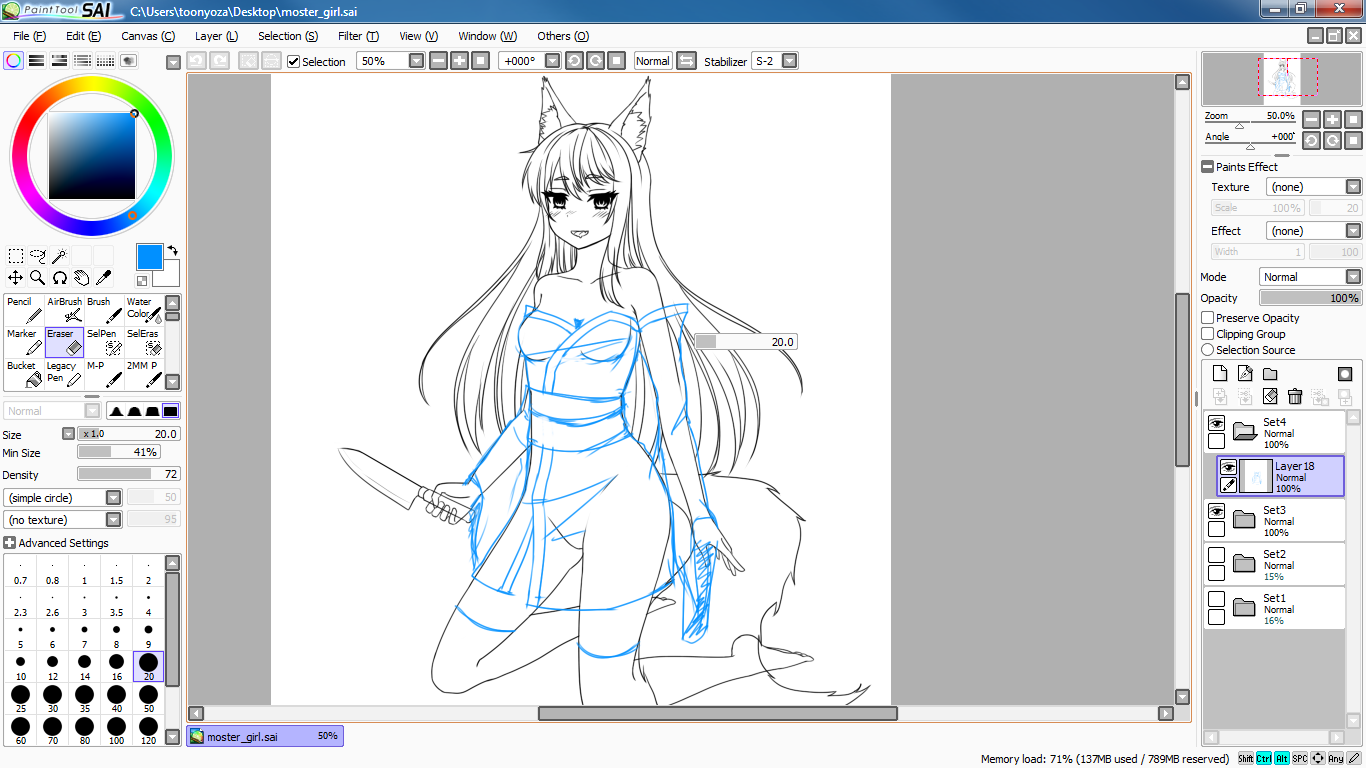Screen dimensions: 1366x768
Task: Adjust the layer Opacity slider
Action: [1310, 298]
